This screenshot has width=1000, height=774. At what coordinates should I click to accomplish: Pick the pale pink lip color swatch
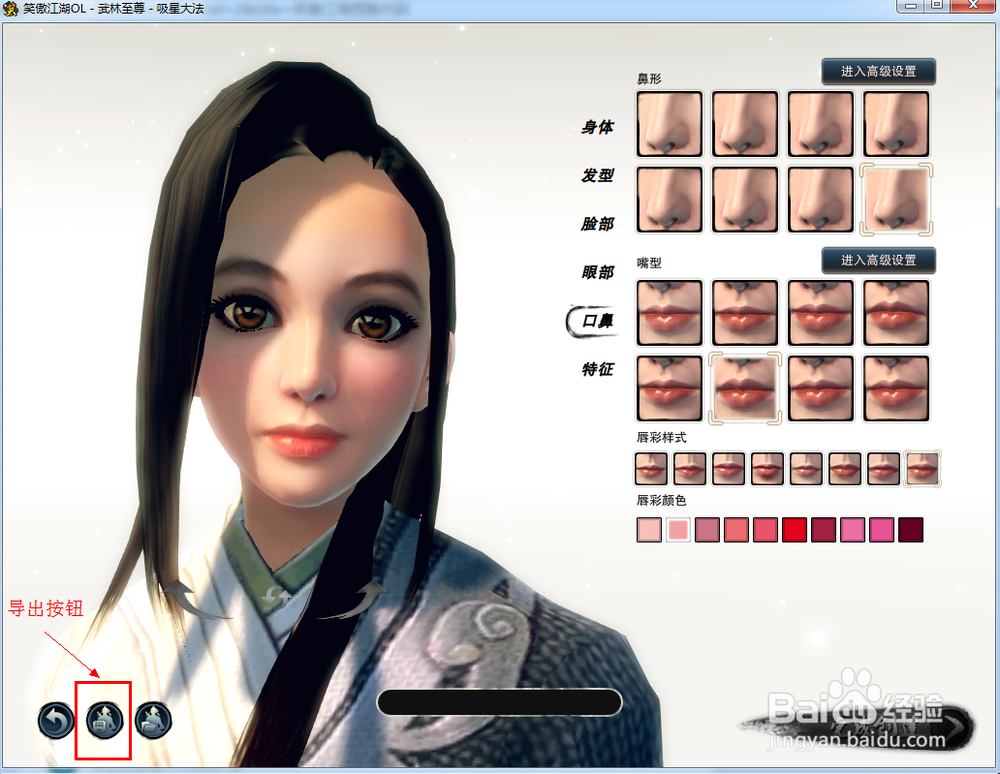click(x=649, y=530)
